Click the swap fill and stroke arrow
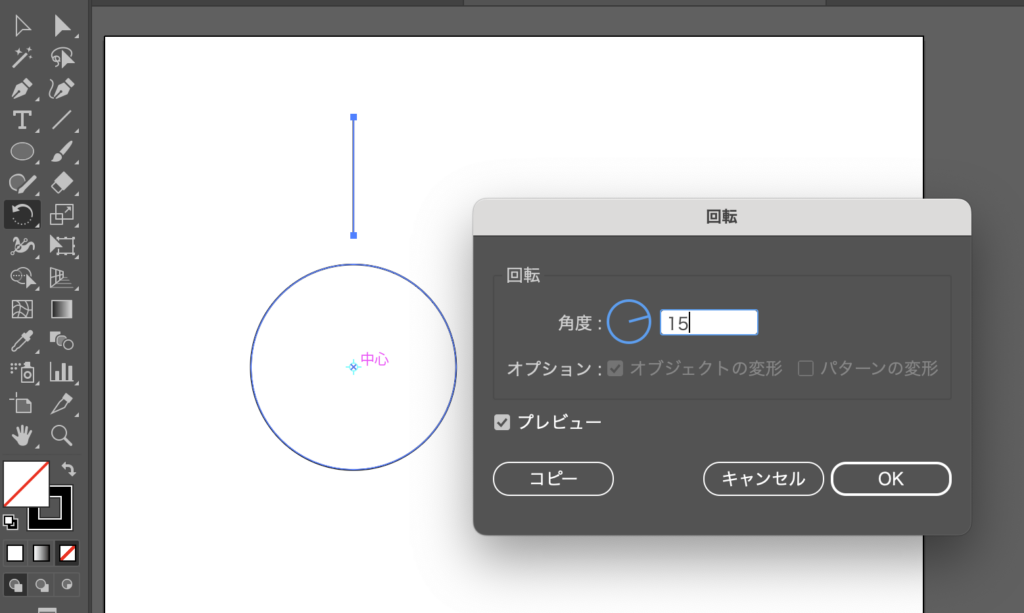 click(69, 468)
